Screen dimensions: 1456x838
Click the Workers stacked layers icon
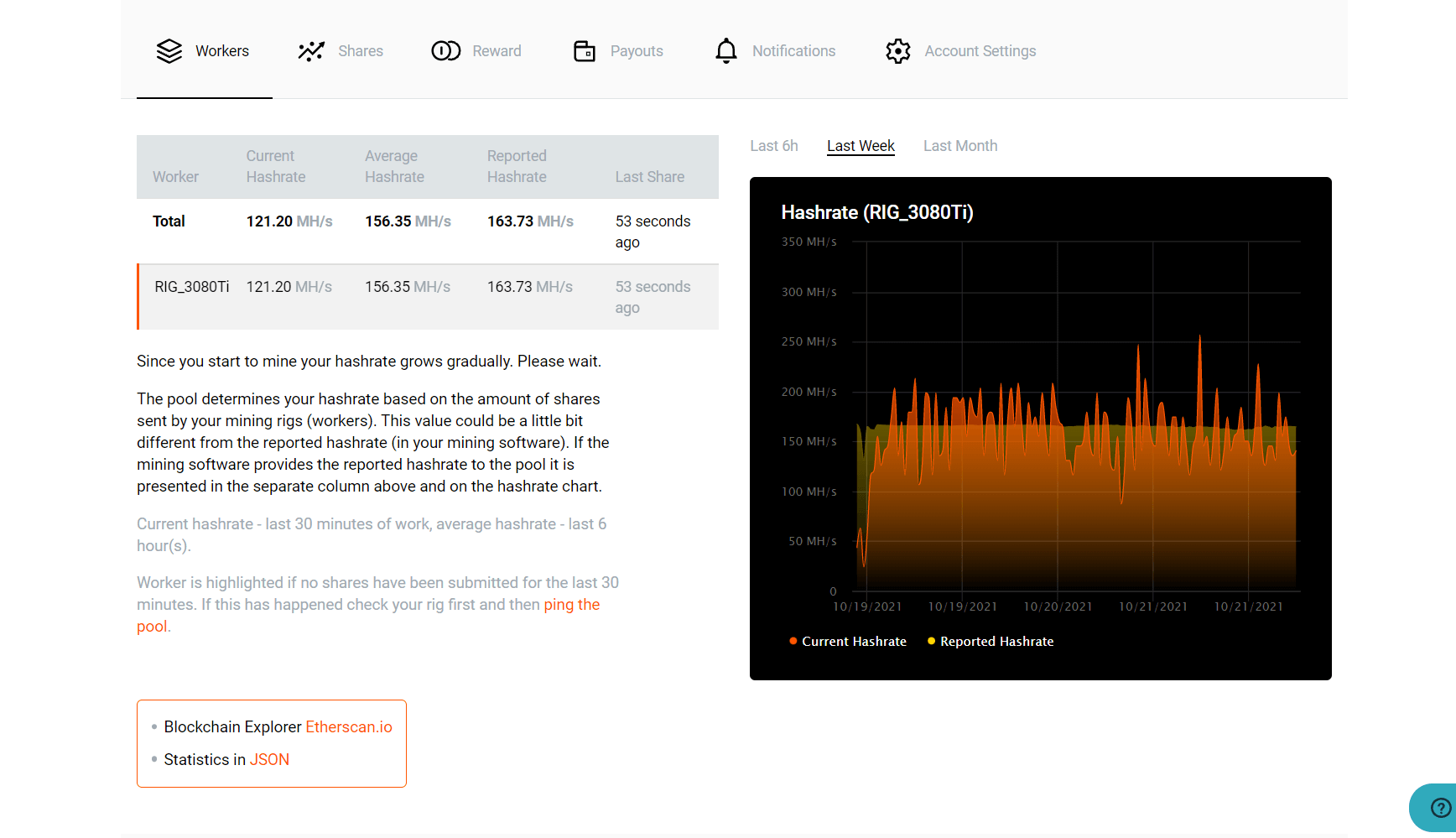point(169,51)
